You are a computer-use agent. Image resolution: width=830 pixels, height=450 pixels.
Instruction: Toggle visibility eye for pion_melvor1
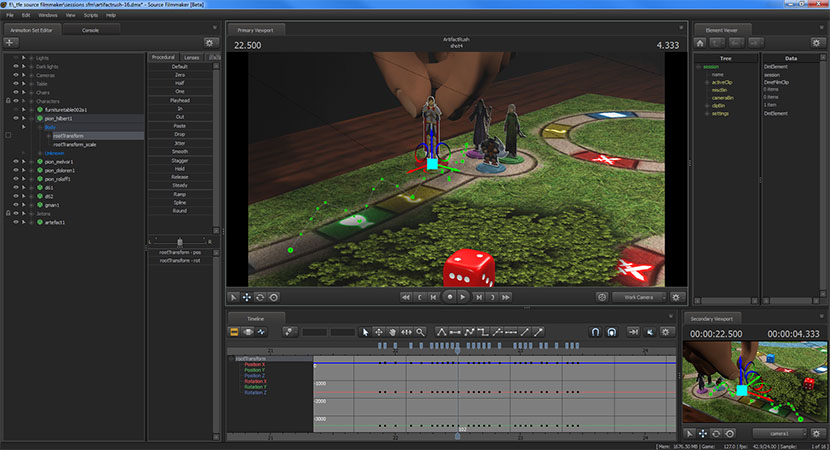pyautogui.click(x=16, y=161)
